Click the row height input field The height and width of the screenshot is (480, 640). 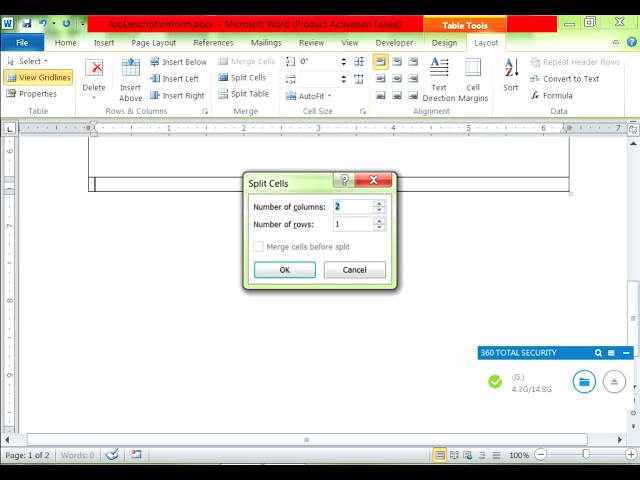(x=318, y=61)
